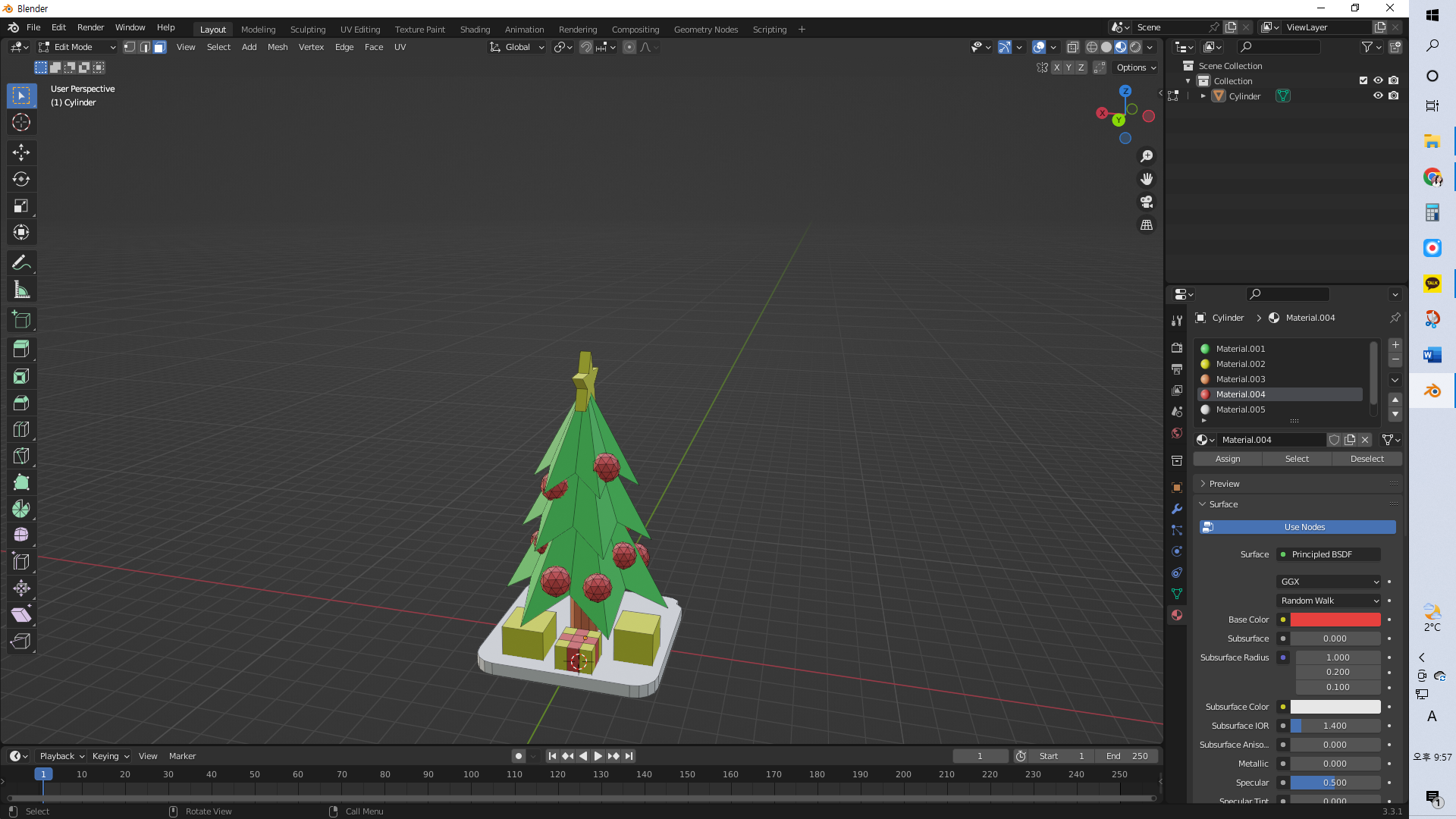Click the Use Nodes button
Image resolution: width=1456 pixels, height=819 pixels.
tap(1297, 527)
